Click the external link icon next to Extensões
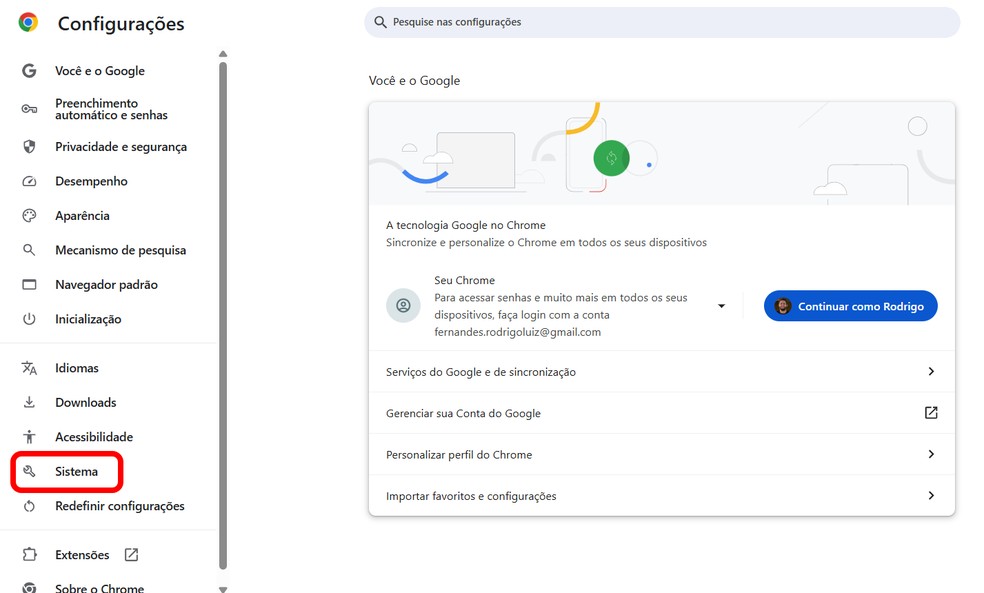 pos(131,555)
